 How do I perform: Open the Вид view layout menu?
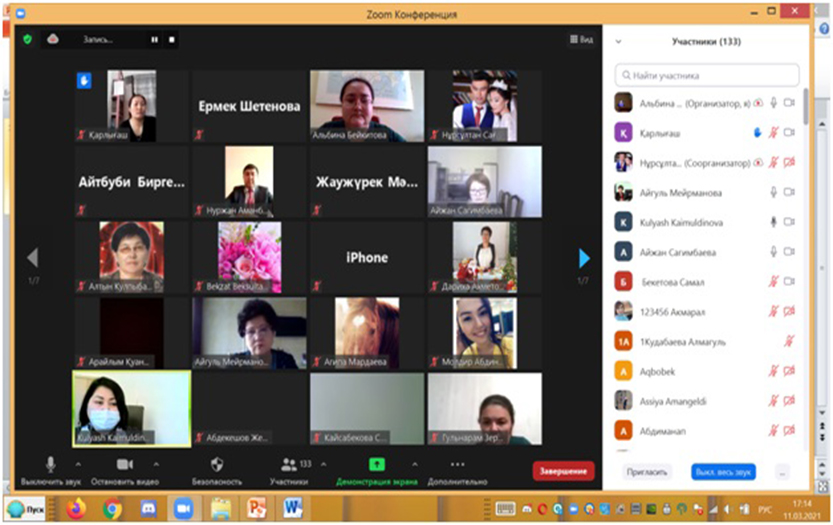581,40
